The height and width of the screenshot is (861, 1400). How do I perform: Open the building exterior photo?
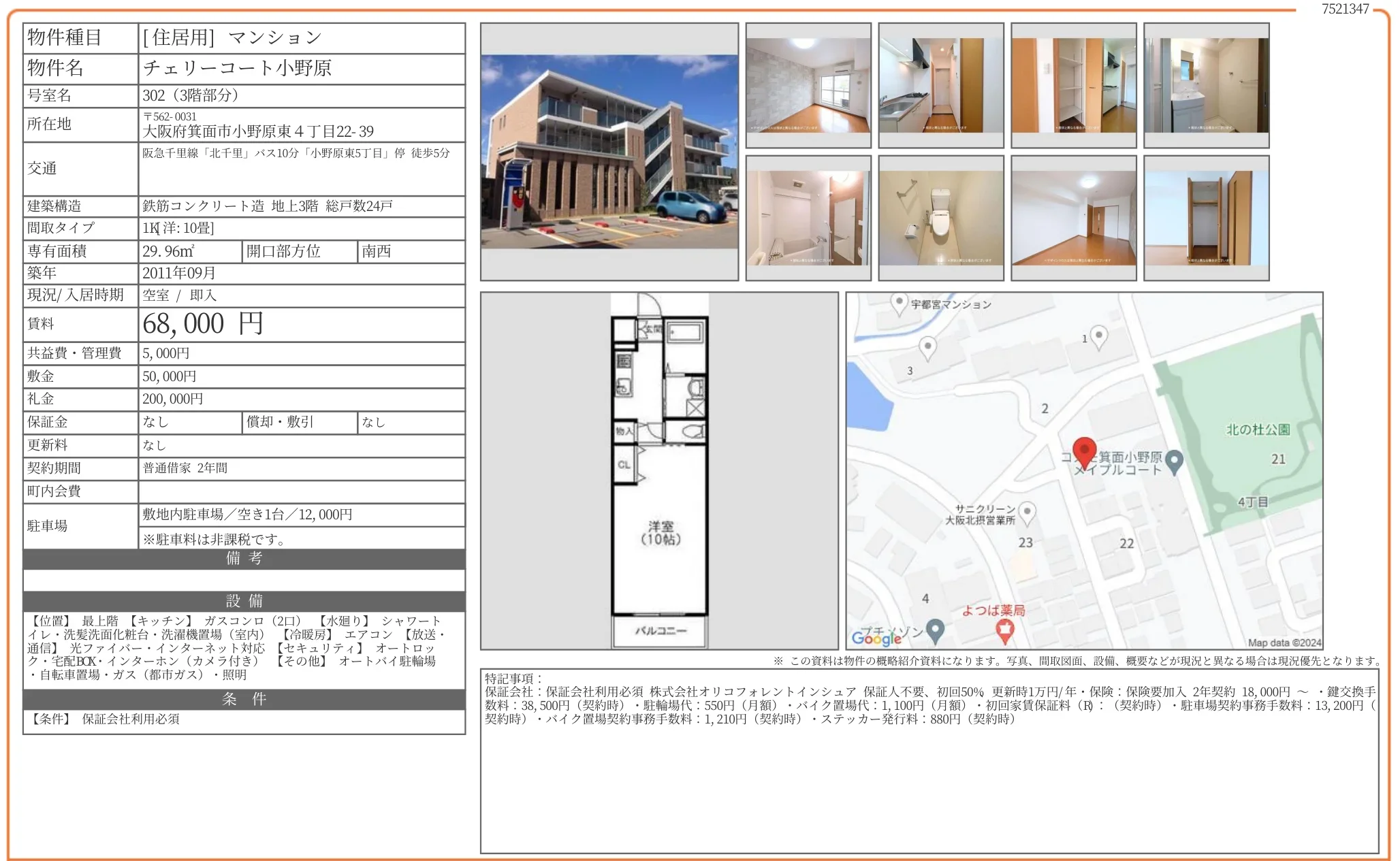609,152
